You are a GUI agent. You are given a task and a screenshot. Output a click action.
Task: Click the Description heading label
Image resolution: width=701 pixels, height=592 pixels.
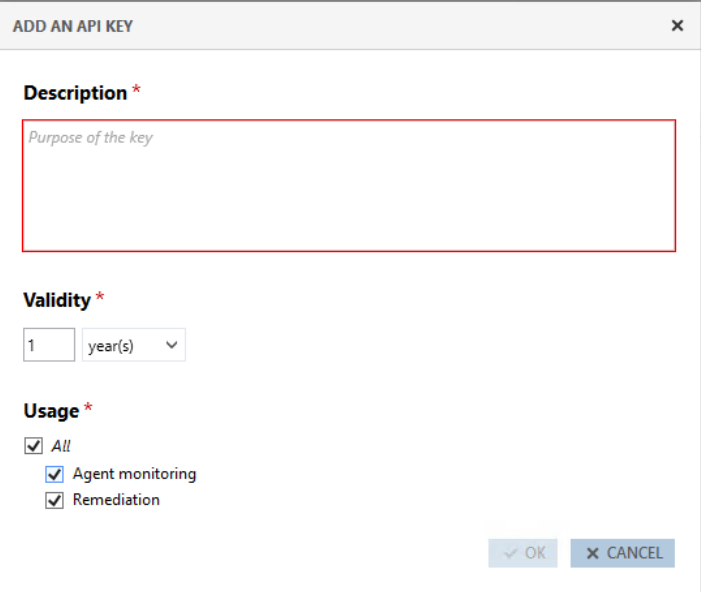pos(75,93)
